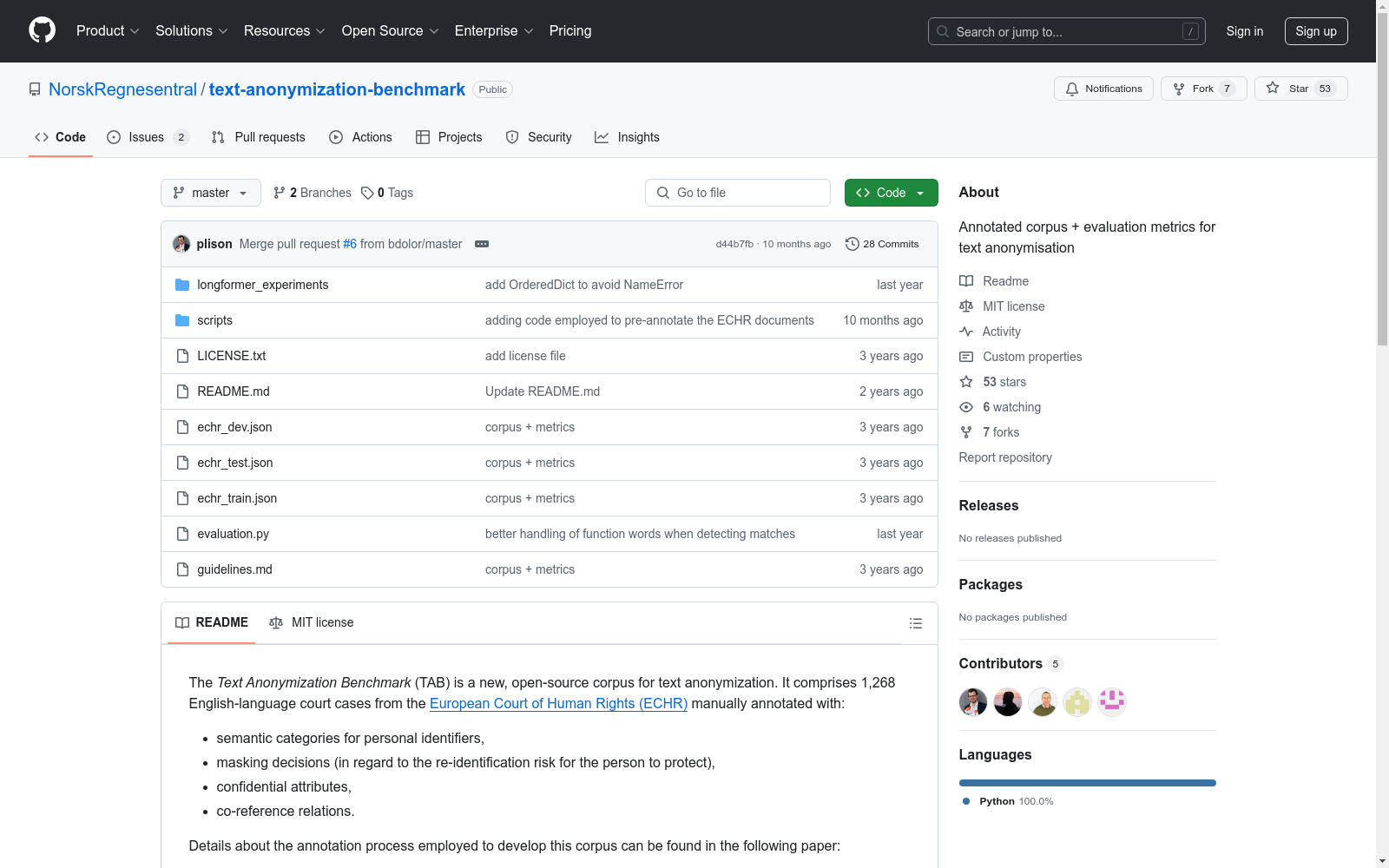Screen dimensions: 1389x868
Task: Switch to the MIT license tab
Action: tap(312, 622)
